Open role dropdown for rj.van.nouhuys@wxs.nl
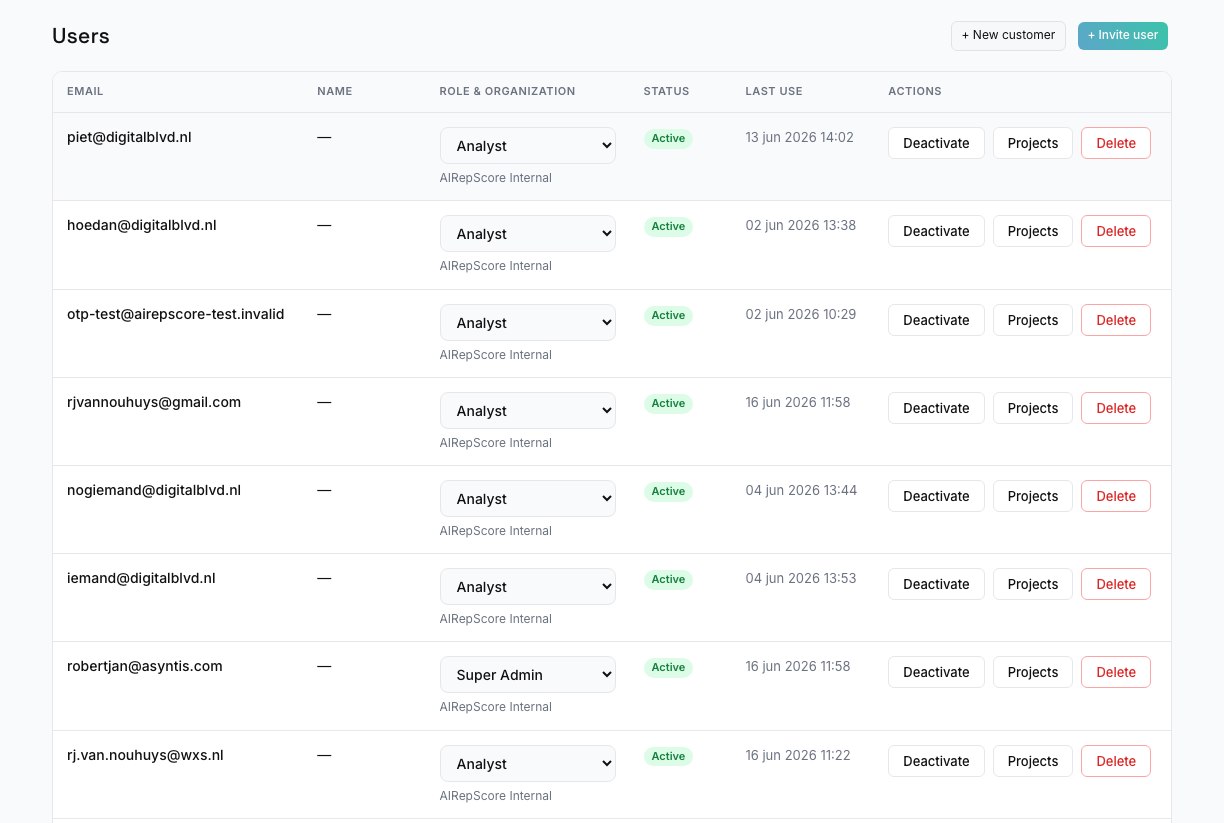 pyautogui.click(x=528, y=764)
